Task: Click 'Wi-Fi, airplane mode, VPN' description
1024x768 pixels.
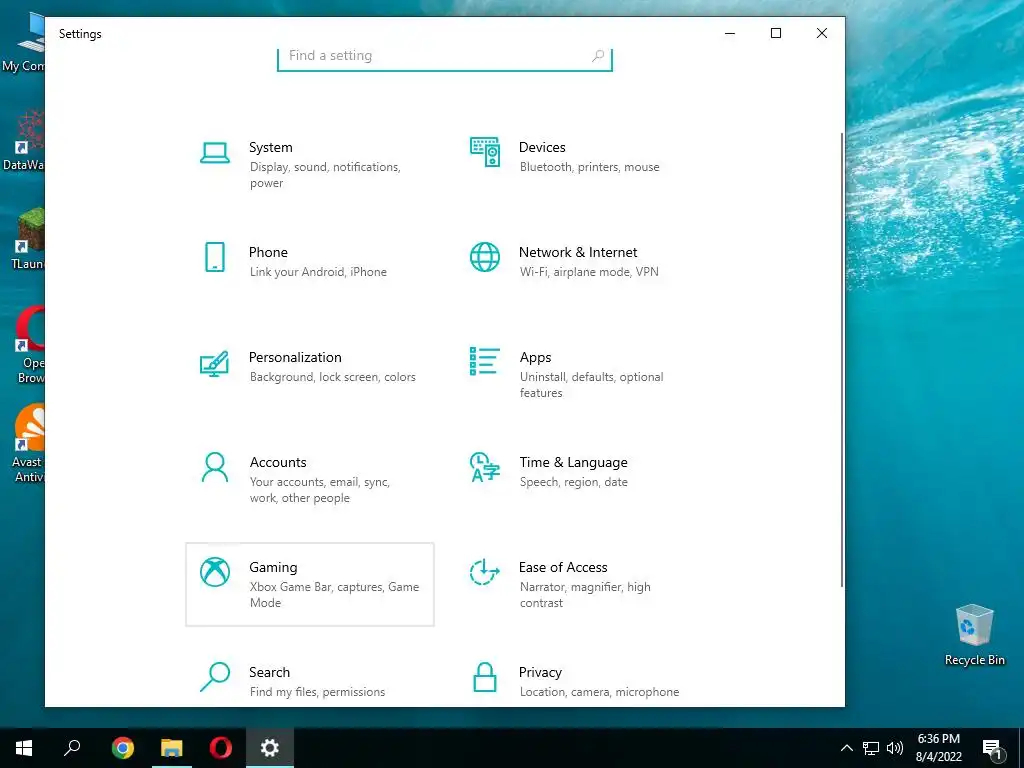Action: [x=589, y=272]
